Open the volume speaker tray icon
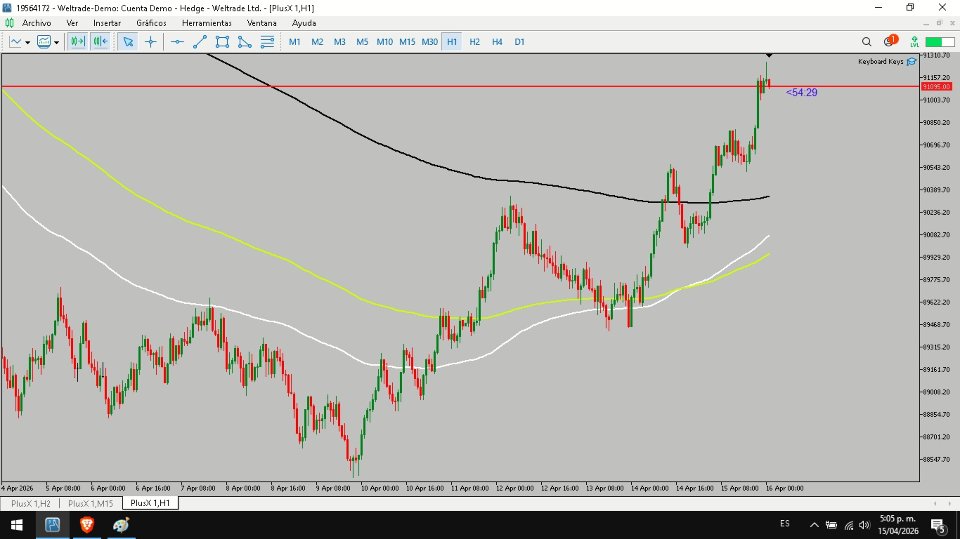This screenshot has width=960, height=539. pyautogui.click(x=864, y=525)
